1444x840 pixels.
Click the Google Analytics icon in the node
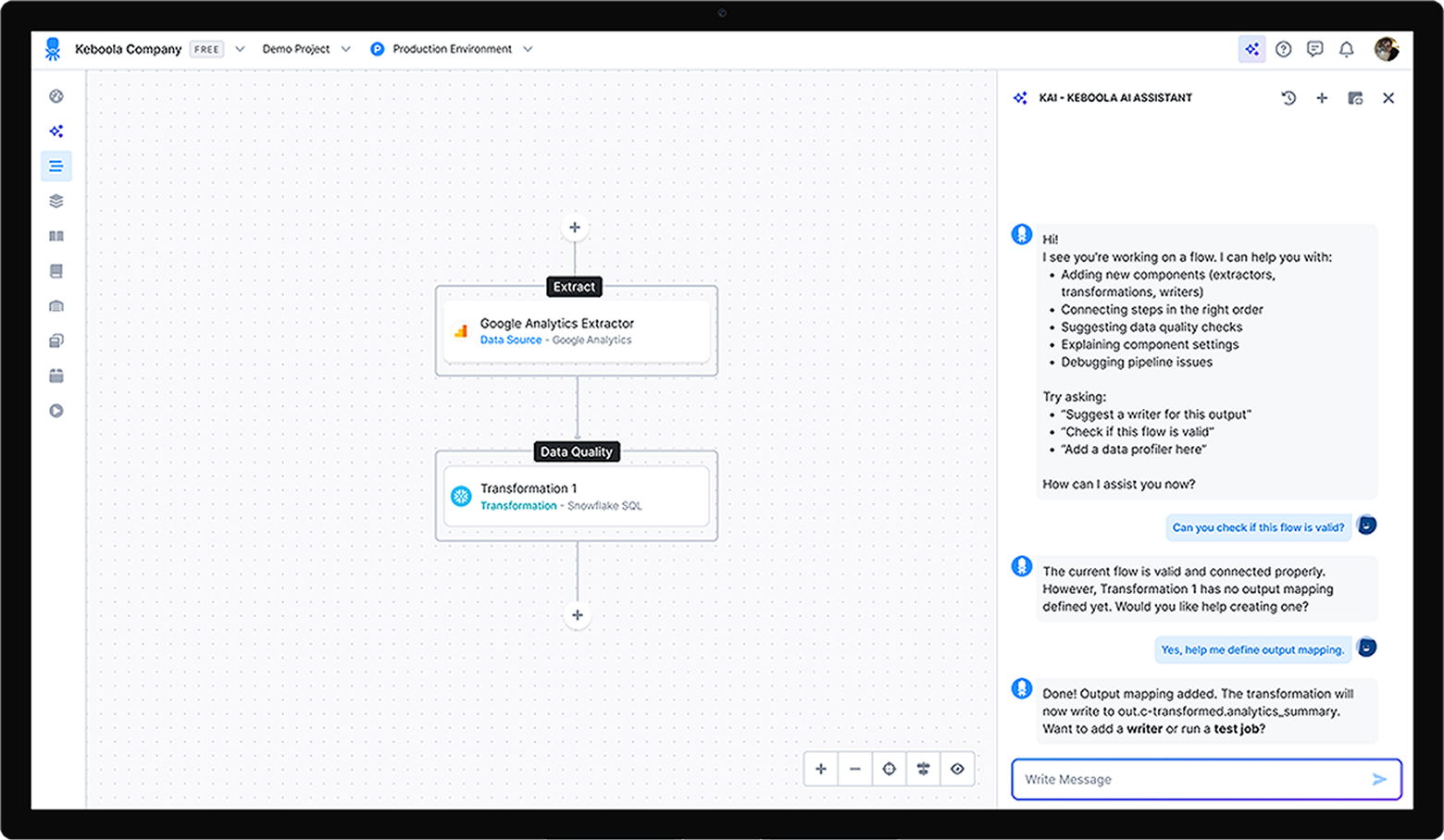click(461, 331)
